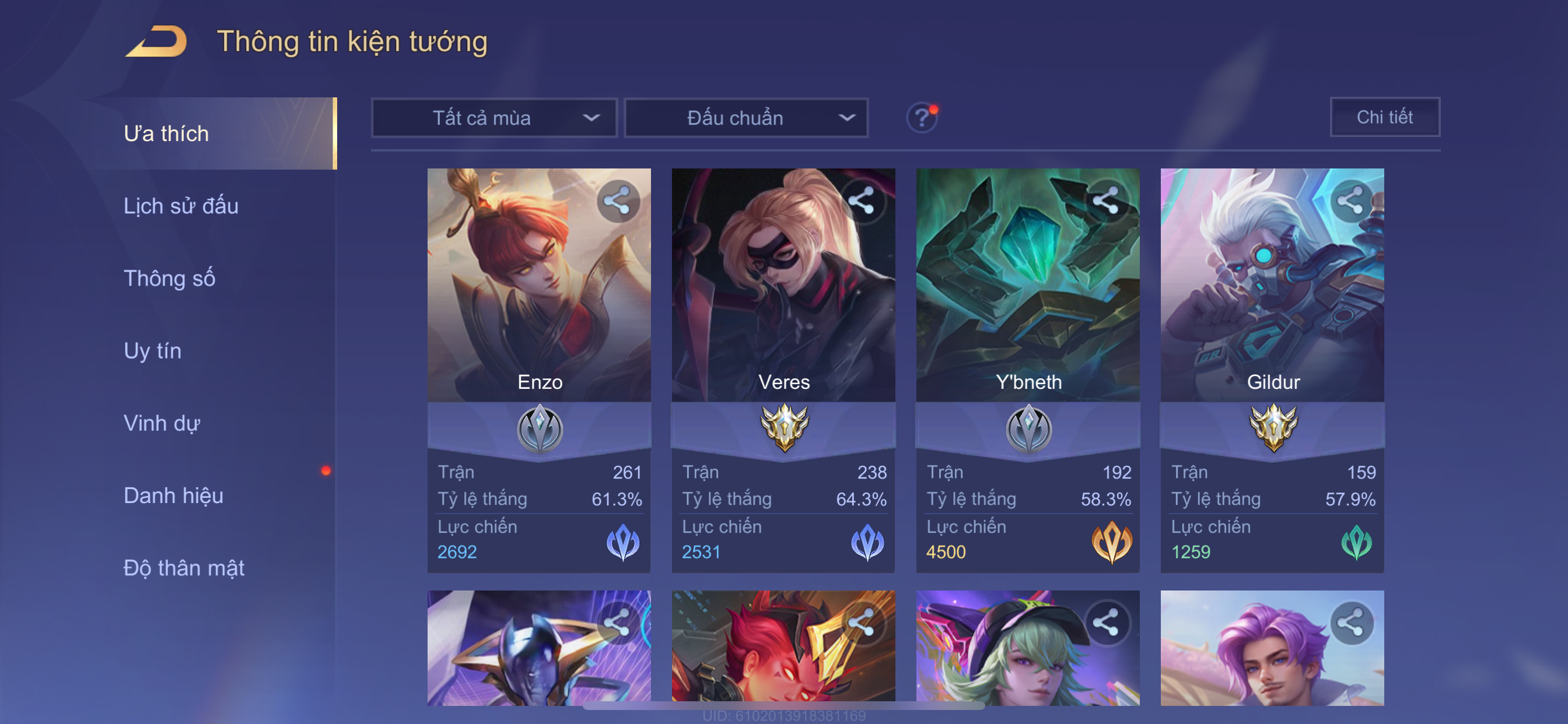The height and width of the screenshot is (724, 1568).
Task: Share the Y'bneth hero card
Action: tap(1106, 201)
